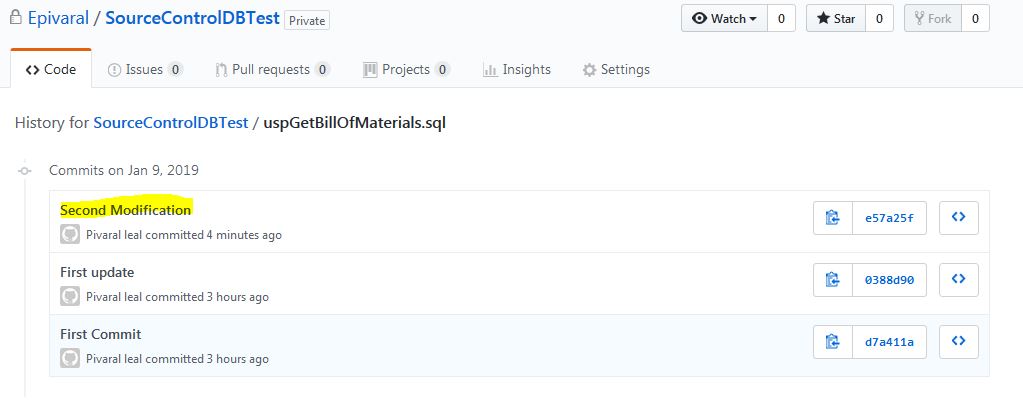Go to the Projects tab

pyautogui.click(x=406, y=69)
